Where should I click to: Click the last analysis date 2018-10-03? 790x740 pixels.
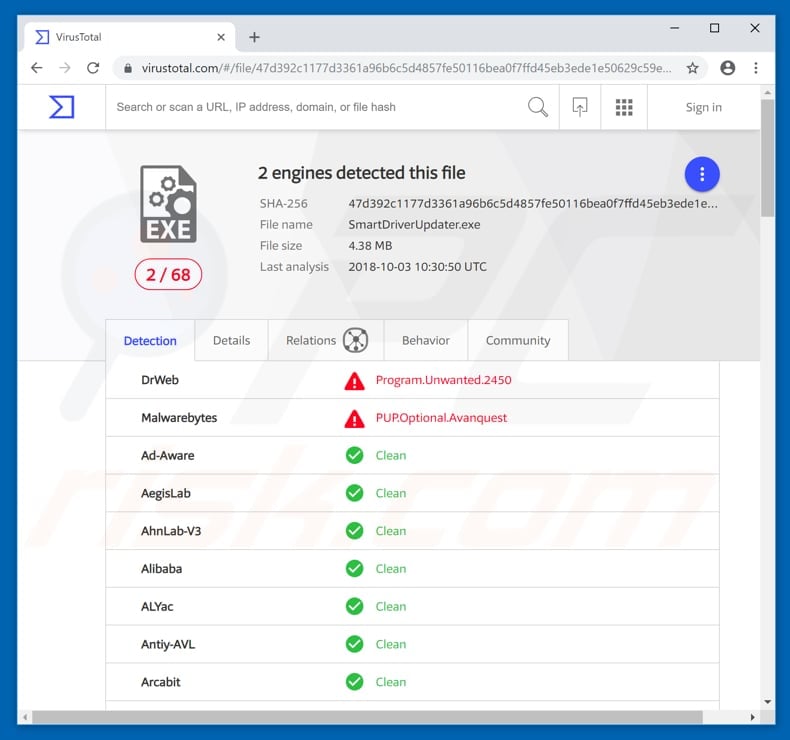tap(417, 267)
